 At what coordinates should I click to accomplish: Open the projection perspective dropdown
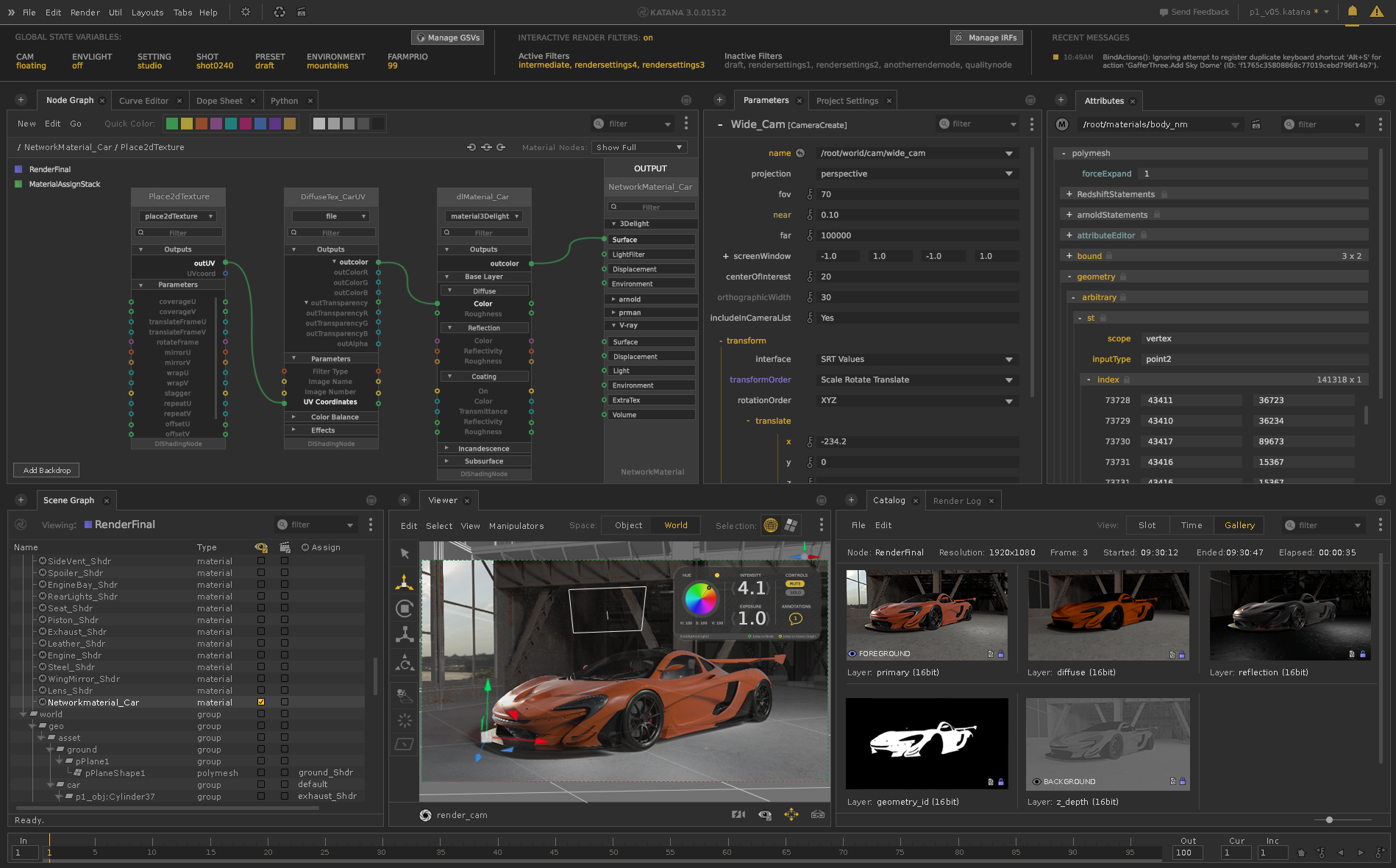click(916, 174)
